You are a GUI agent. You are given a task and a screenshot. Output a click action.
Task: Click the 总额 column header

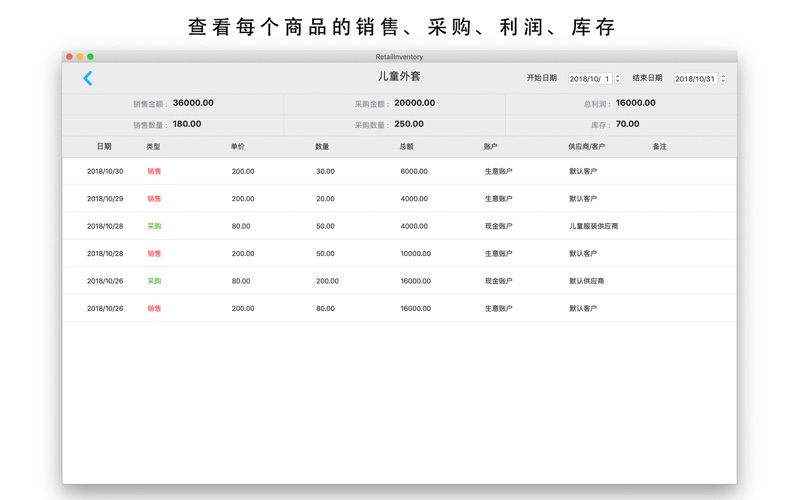406,147
